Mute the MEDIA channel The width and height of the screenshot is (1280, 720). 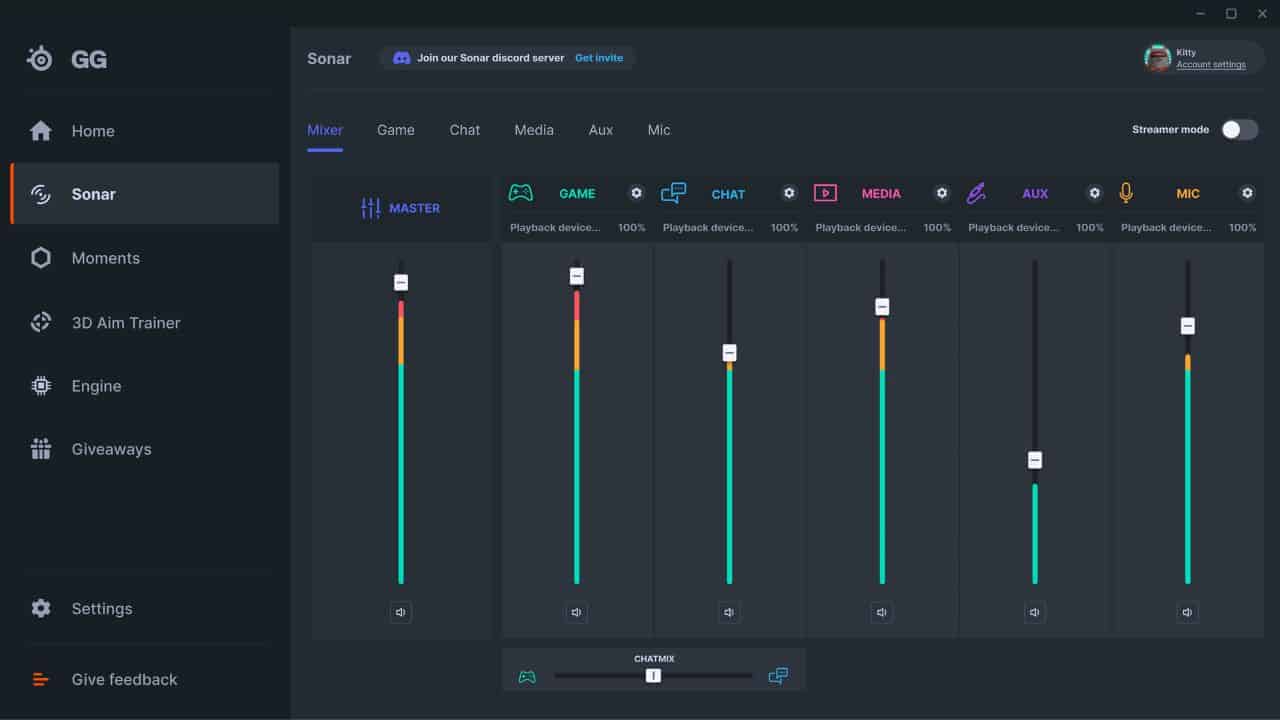click(882, 612)
